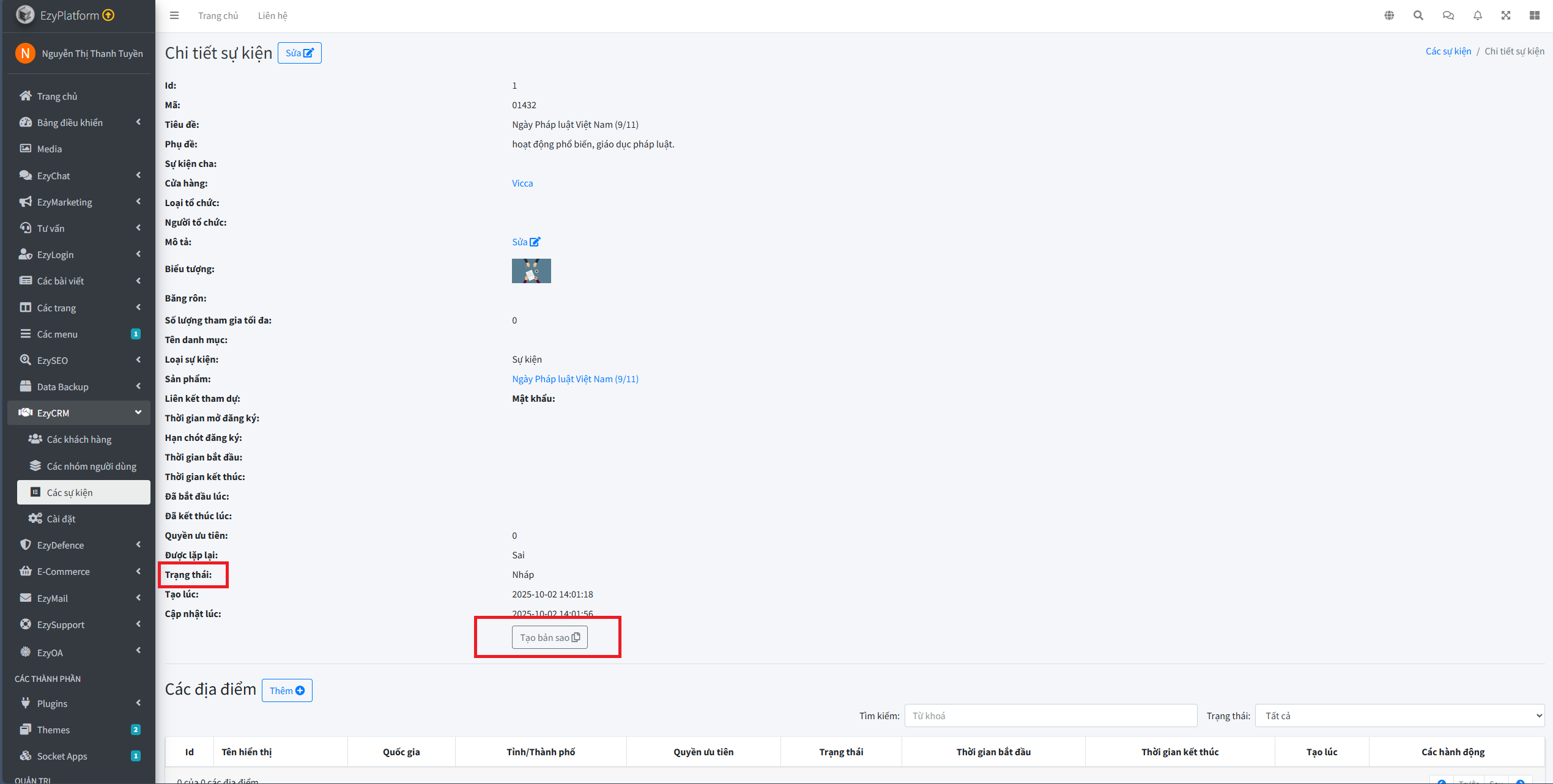Select Các khách hàng in sidebar

pyautogui.click(x=79, y=439)
